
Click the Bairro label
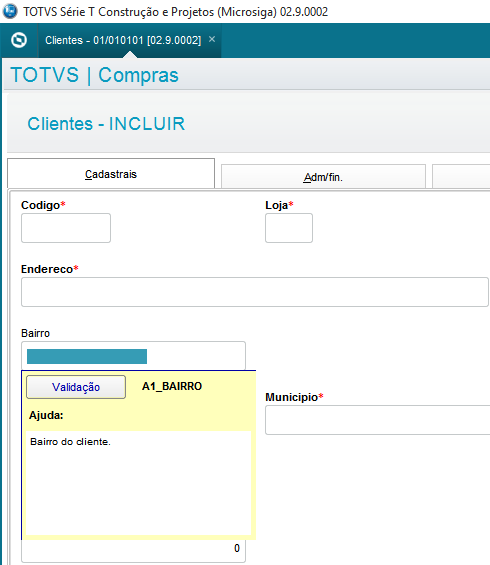click(x=35, y=333)
